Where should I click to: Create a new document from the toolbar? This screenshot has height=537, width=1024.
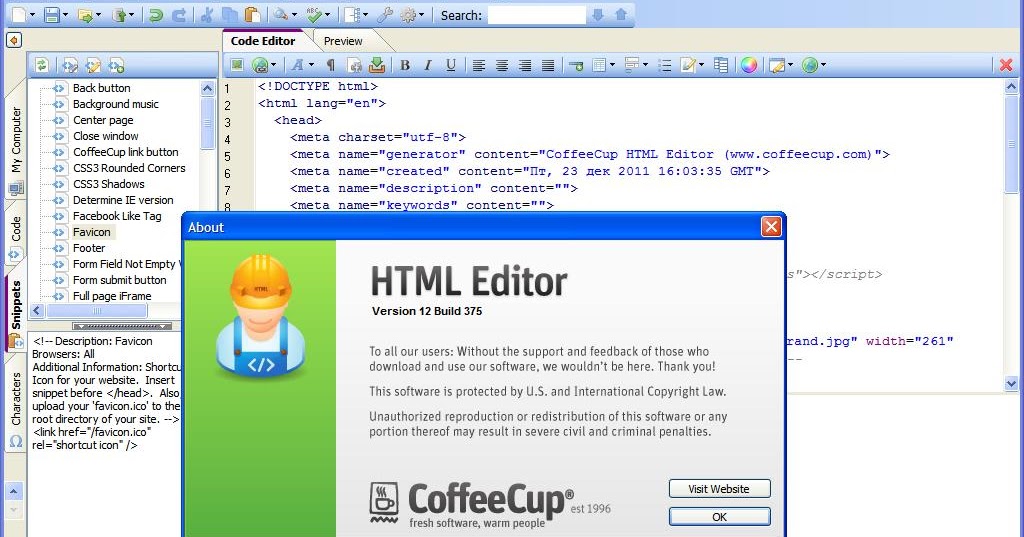tap(19, 14)
